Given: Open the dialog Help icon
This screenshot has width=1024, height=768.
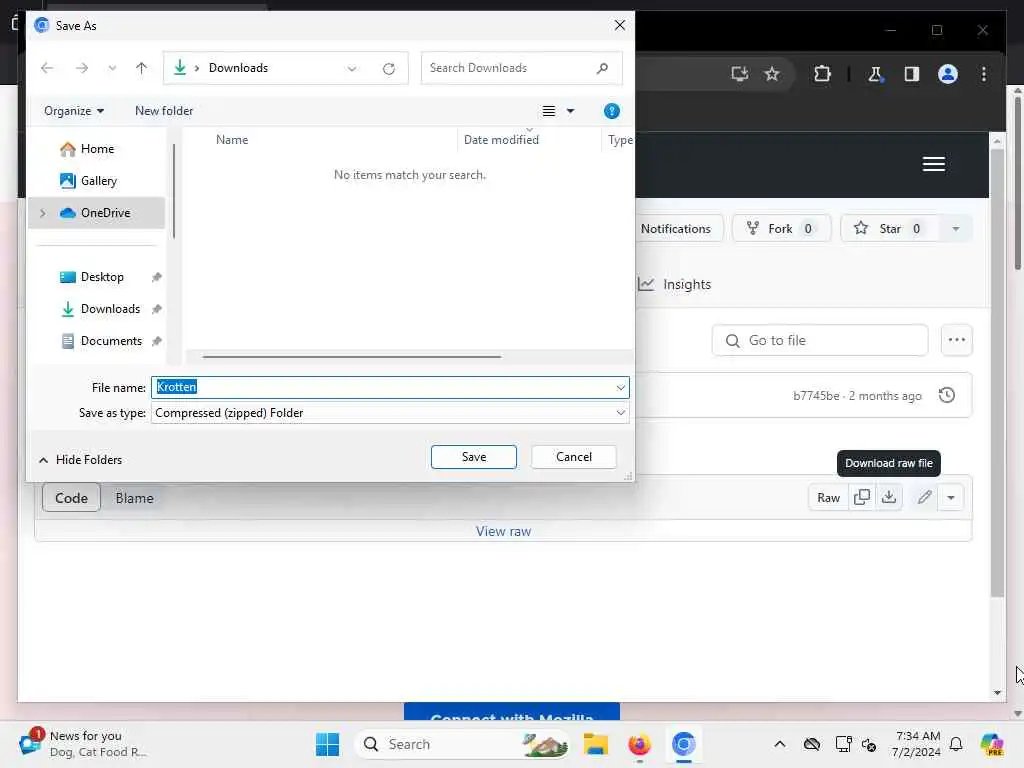Looking at the screenshot, I should pyautogui.click(x=612, y=111).
